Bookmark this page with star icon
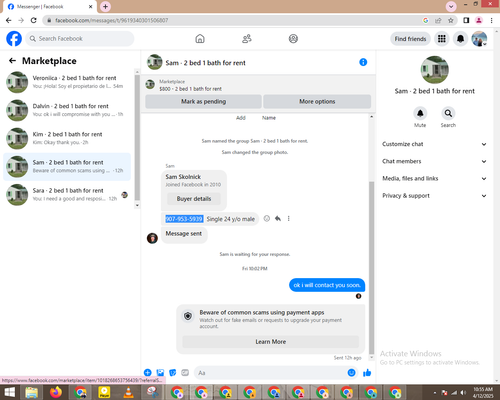Image resolution: width=500 pixels, height=400 pixels. 451,20
